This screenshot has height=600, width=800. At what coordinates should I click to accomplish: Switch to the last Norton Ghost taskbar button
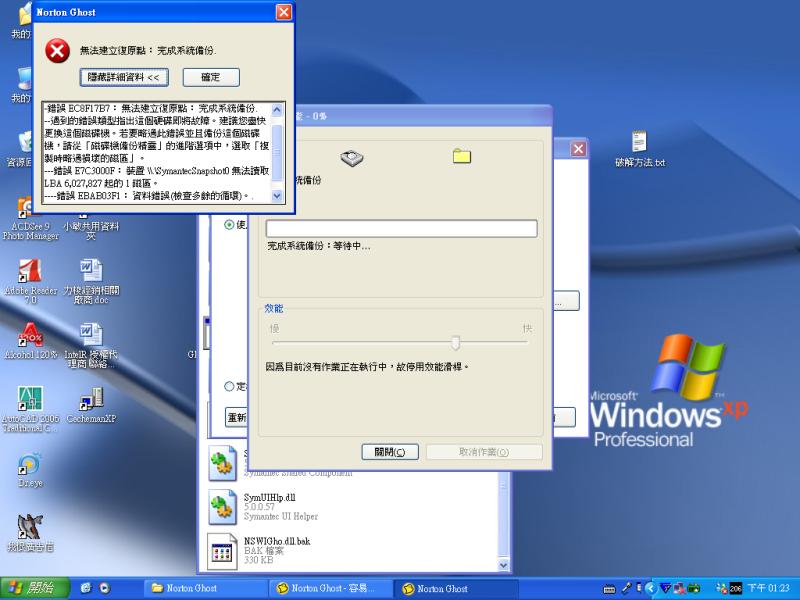pyautogui.click(x=456, y=588)
